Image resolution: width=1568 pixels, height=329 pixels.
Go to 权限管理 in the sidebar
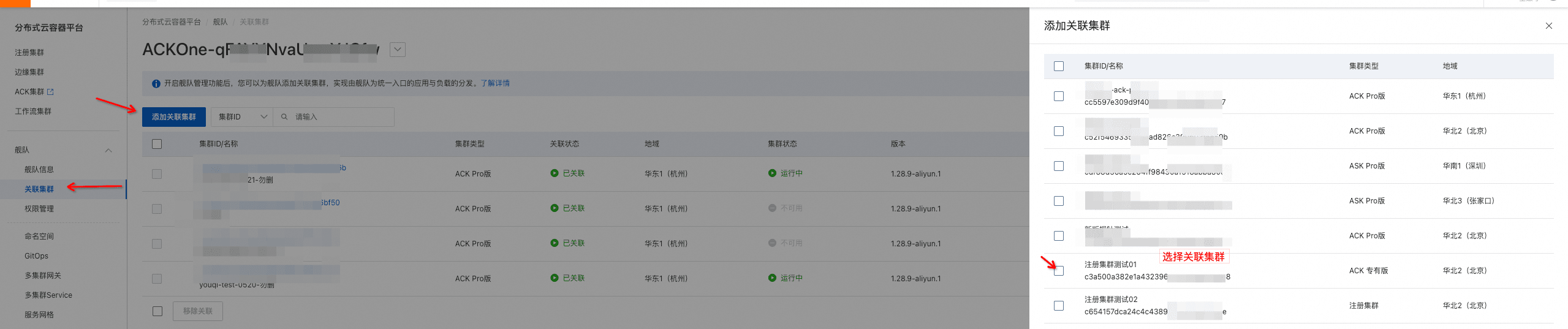[39, 209]
